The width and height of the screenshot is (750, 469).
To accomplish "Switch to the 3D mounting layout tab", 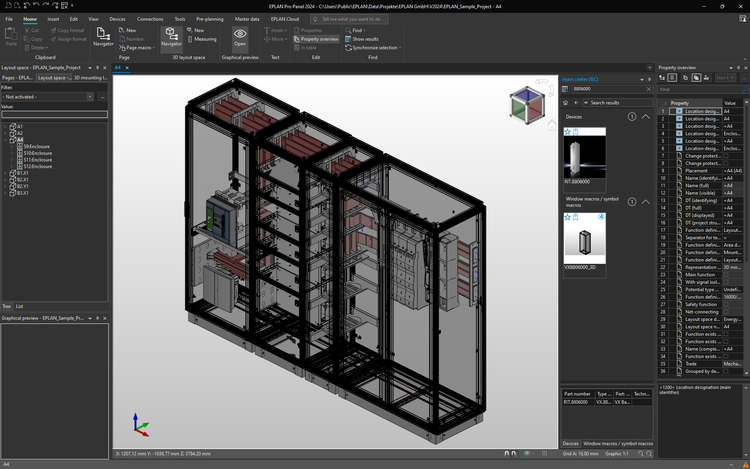I will [92, 77].
